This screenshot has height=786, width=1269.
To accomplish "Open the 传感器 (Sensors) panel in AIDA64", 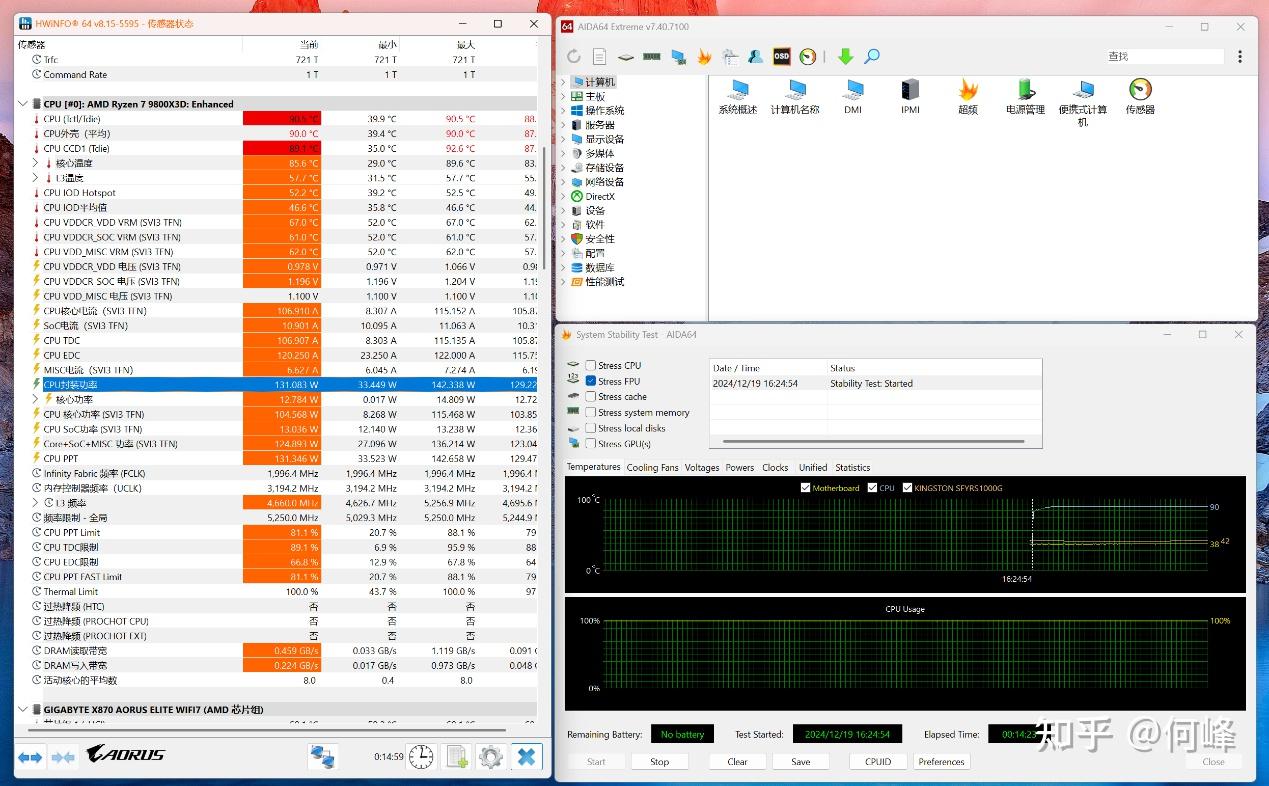I will [1139, 91].
